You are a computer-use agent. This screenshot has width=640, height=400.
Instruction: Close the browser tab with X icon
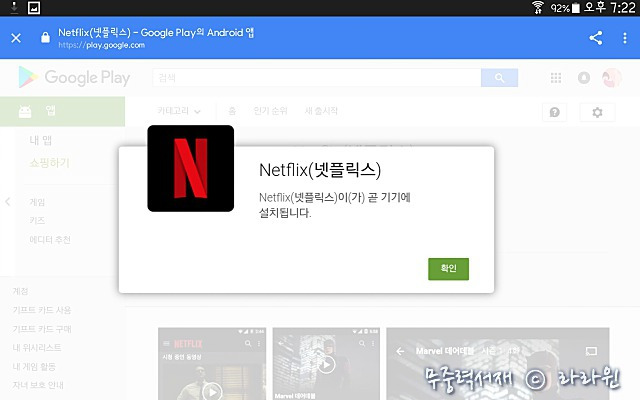pos(16,38)
